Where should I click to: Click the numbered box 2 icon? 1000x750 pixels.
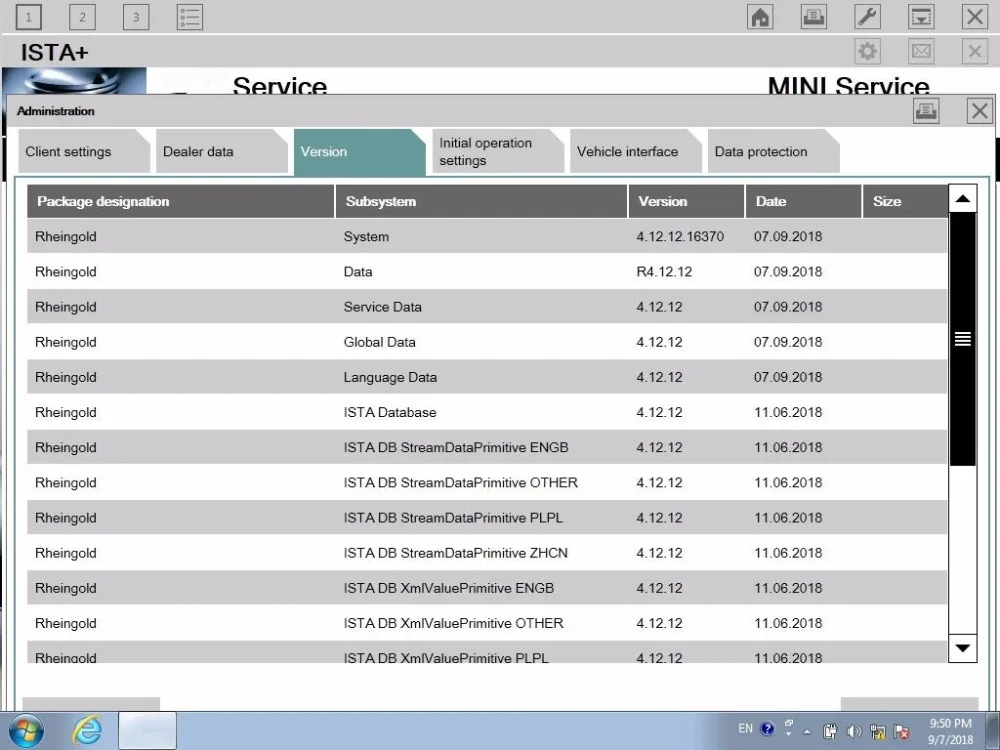point(82,17)
